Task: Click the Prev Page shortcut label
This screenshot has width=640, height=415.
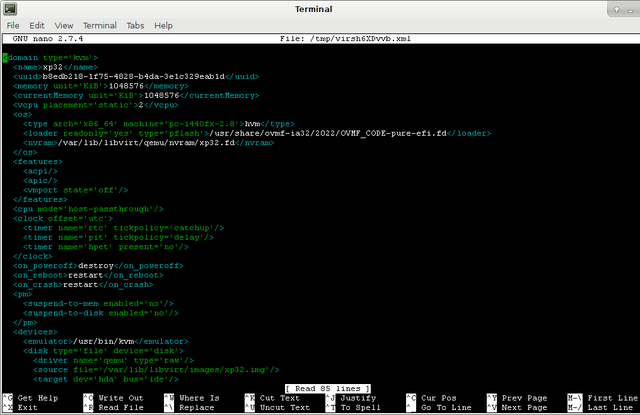Action: pos(524,398)
